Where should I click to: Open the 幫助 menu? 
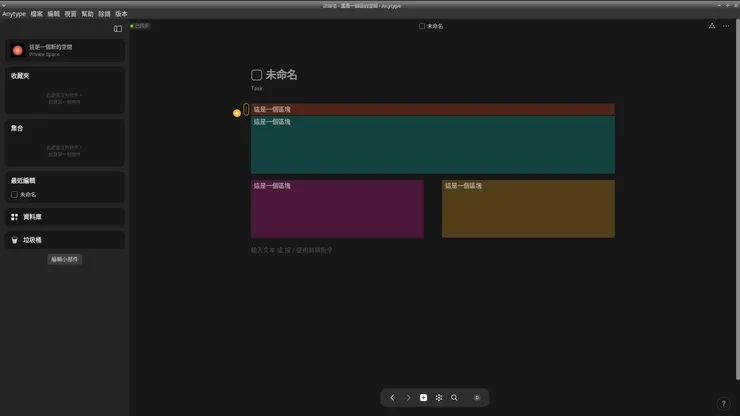[x=87, y=14]
